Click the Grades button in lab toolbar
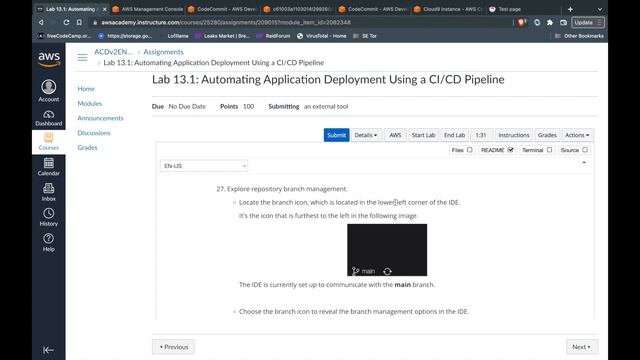Viewport: 640px width, 360px height. coord(547,135)
